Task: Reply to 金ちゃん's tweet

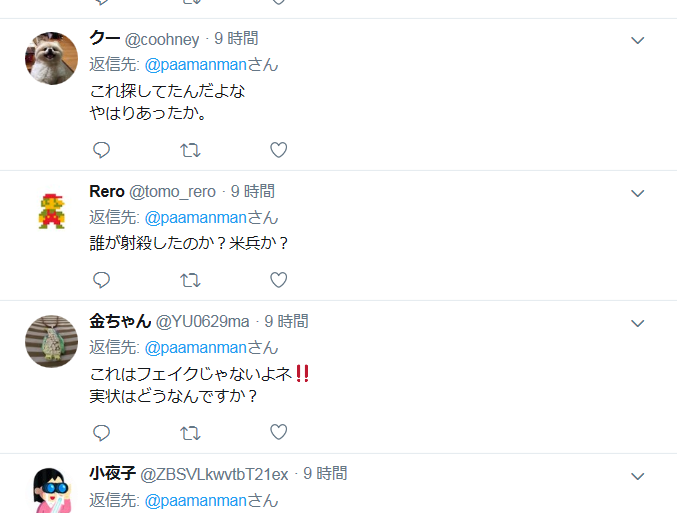Action: point(101,433)
